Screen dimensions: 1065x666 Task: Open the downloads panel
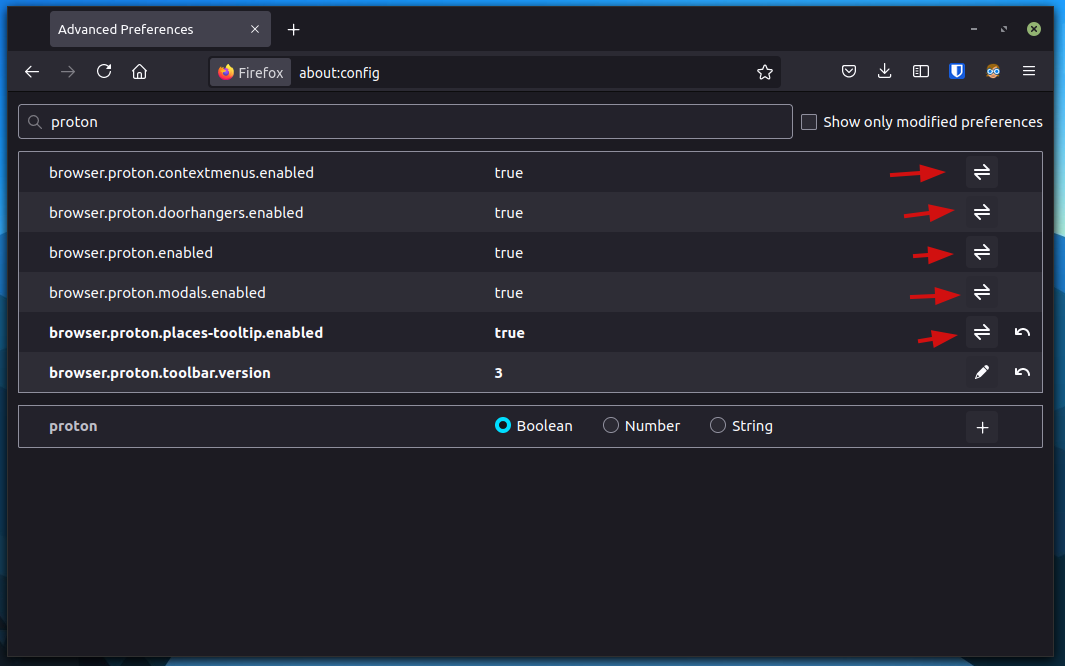click(884, 72)
